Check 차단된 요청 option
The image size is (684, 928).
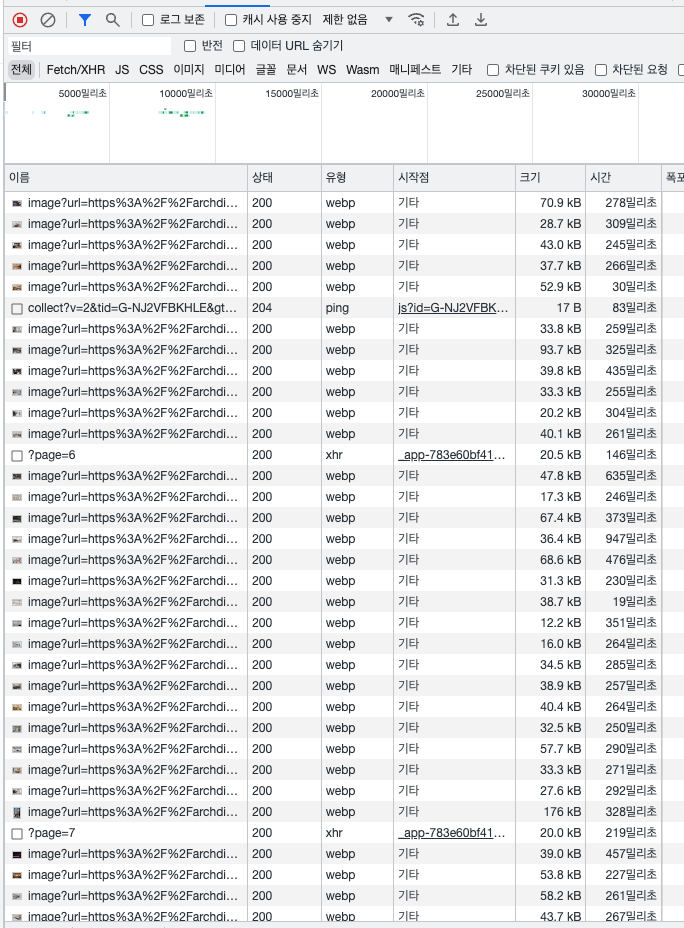pos(601,70)
